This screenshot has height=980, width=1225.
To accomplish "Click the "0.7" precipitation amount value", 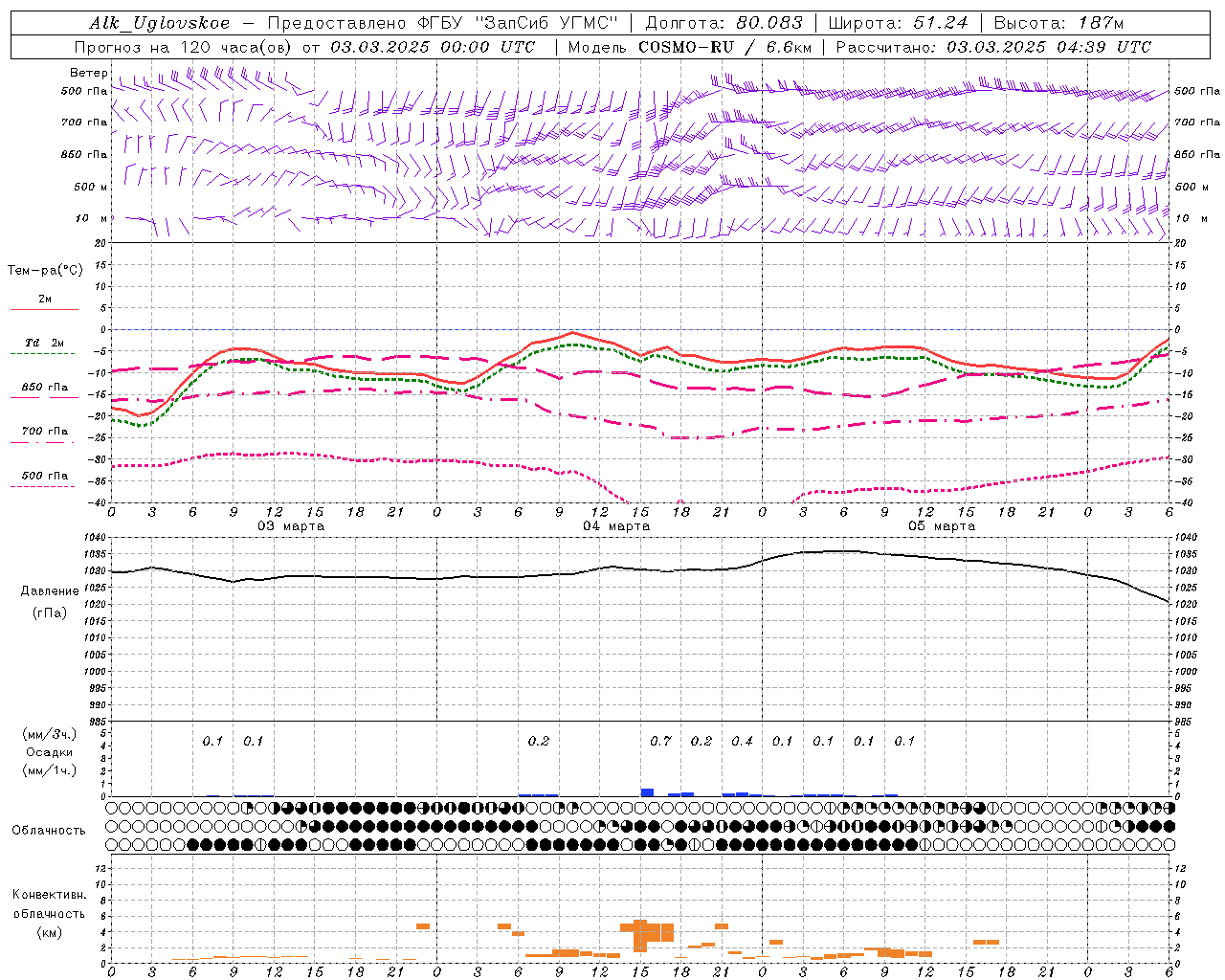I will [660, 741].
